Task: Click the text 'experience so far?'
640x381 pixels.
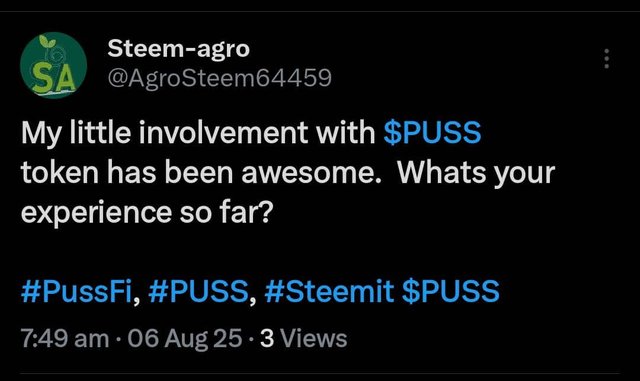Action: [x=147, y=213]
